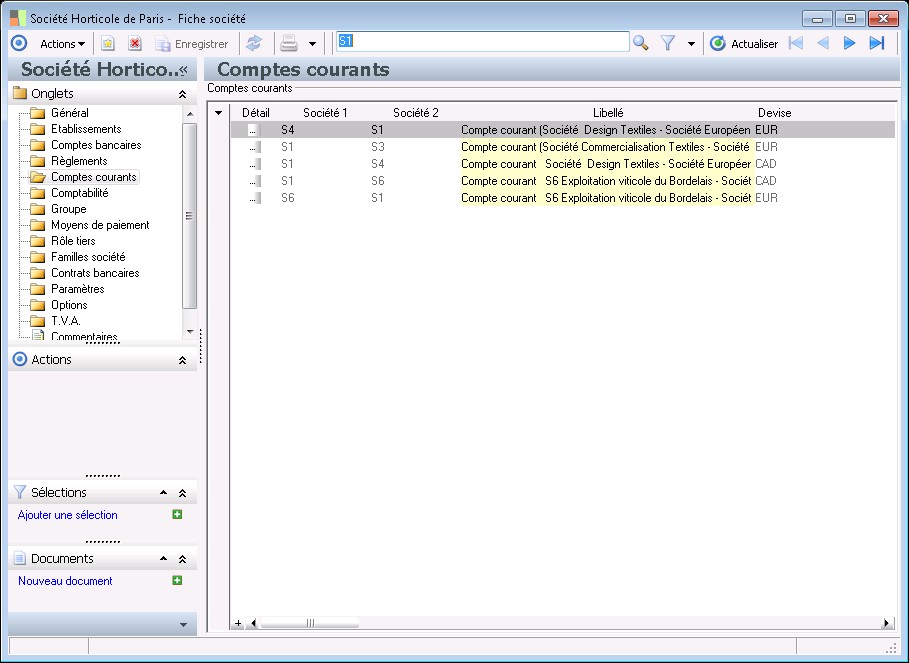Click the Nouveau document link
This screenshot has height=663, width=909.
(x=65, y=581)
